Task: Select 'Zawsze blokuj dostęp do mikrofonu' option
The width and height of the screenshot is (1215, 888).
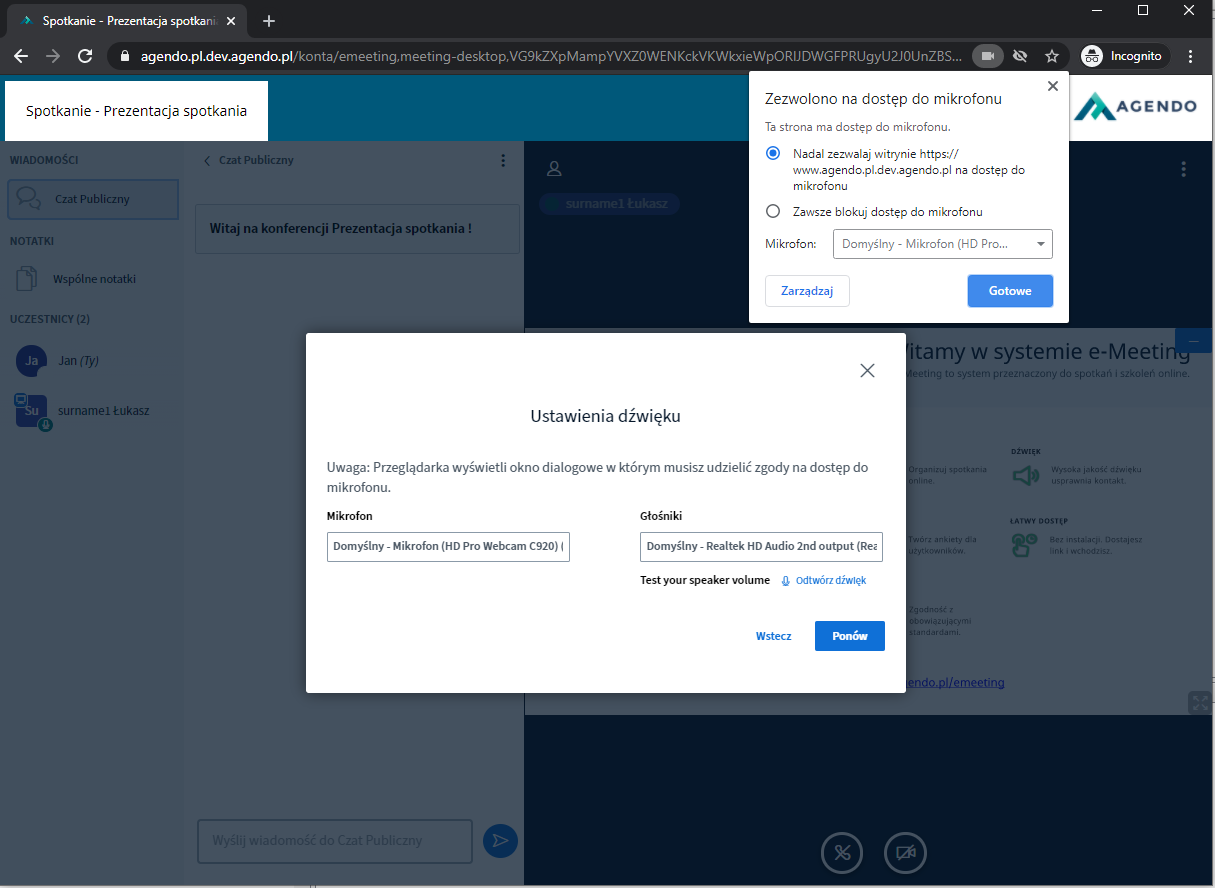Action: point(772,212)
